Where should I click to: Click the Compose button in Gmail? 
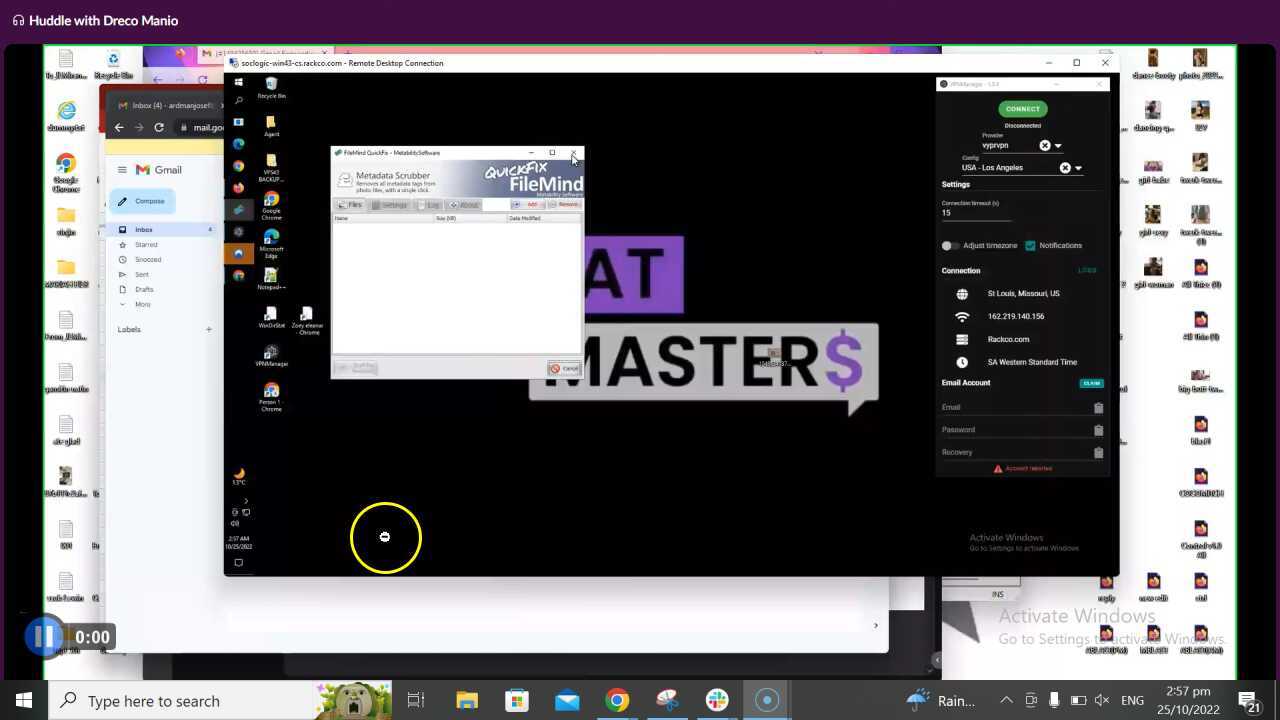pos(142,201)
